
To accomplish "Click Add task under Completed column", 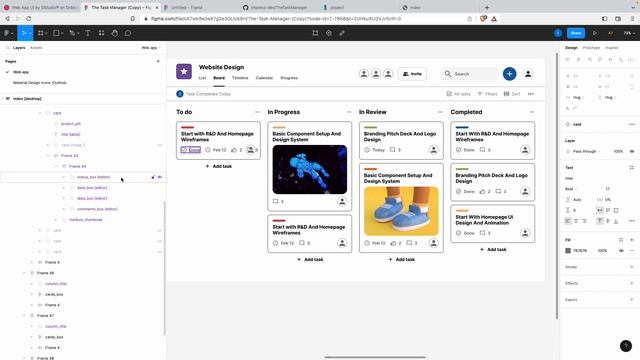I will (493, 249).
